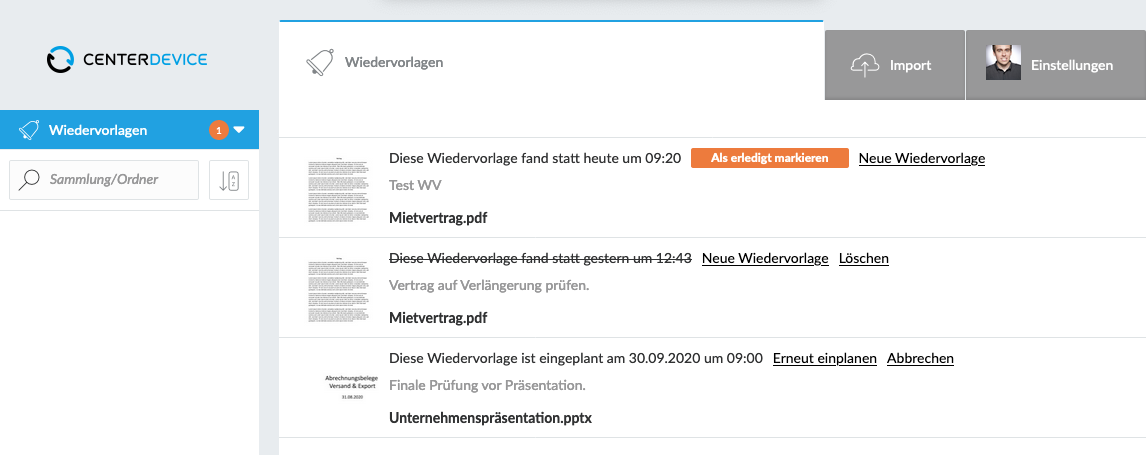Click the Löschen link

click(x=864, y=258)
